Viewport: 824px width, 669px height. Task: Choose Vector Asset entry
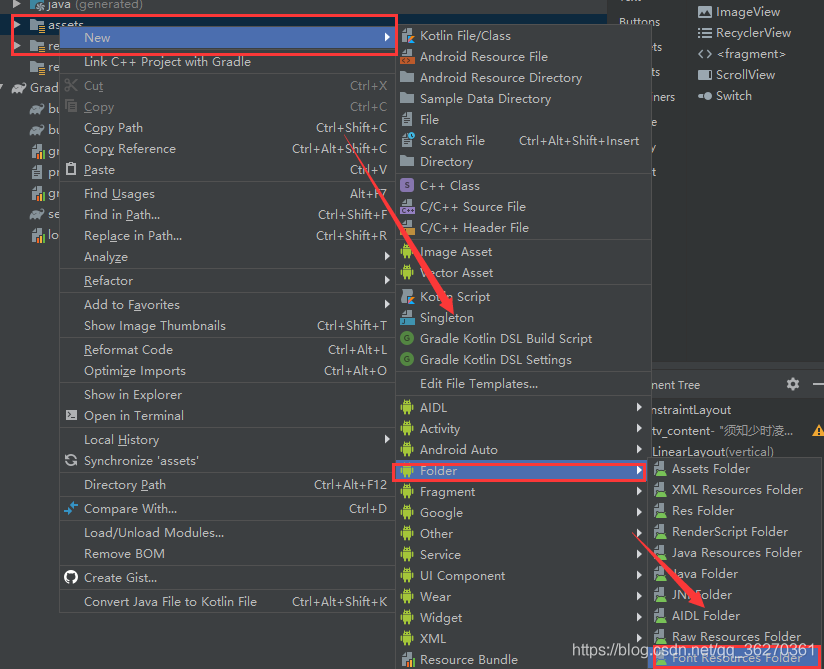coord(523,273)
